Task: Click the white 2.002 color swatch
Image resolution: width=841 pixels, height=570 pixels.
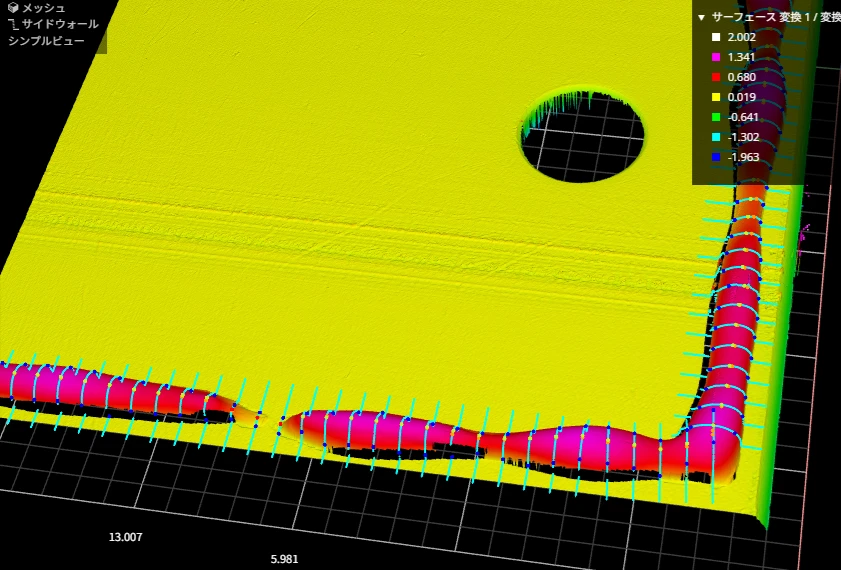Action: click(x=716, y=37)
